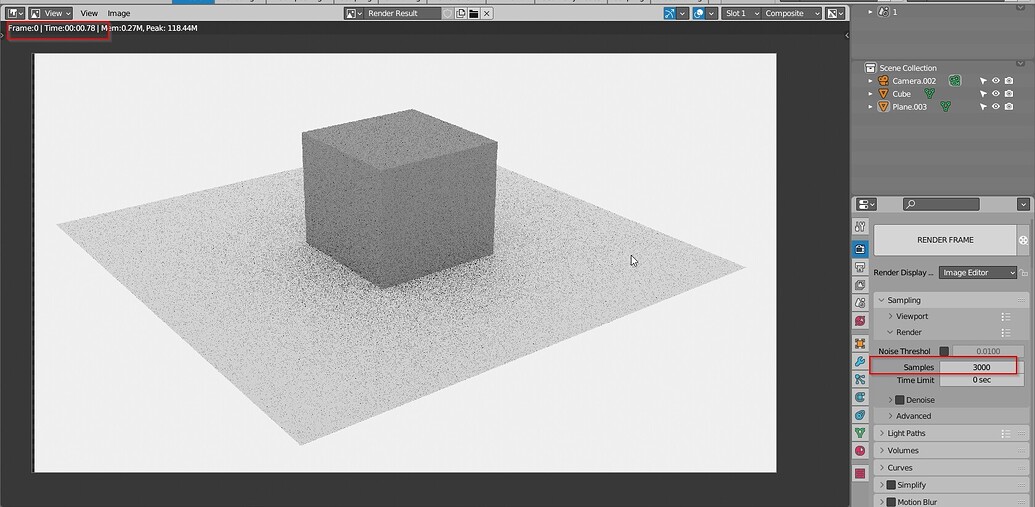The height and width of the screenshot is (507, 1035).
Task: Open the View mode dropdown in the header
Action: pyautogui.click(x=50, y=13)
